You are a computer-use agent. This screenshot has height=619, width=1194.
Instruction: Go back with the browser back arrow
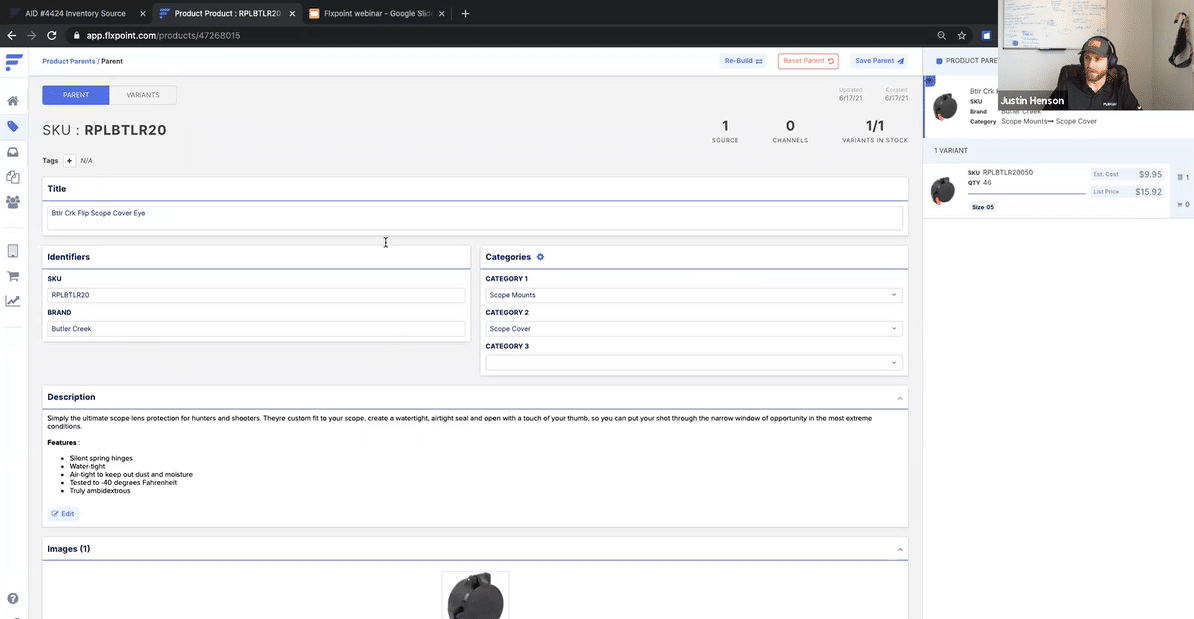(x=11, y=35)
